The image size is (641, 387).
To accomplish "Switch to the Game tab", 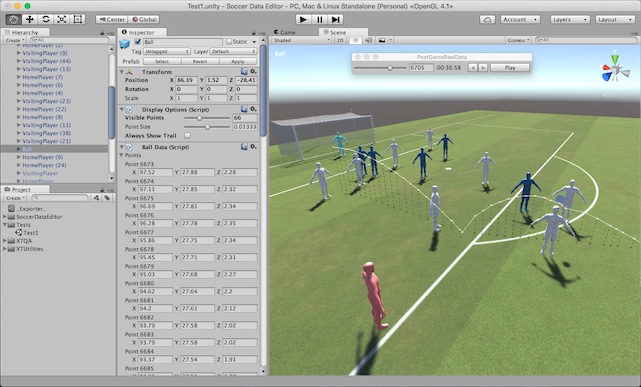I will (x=285, y=32).
